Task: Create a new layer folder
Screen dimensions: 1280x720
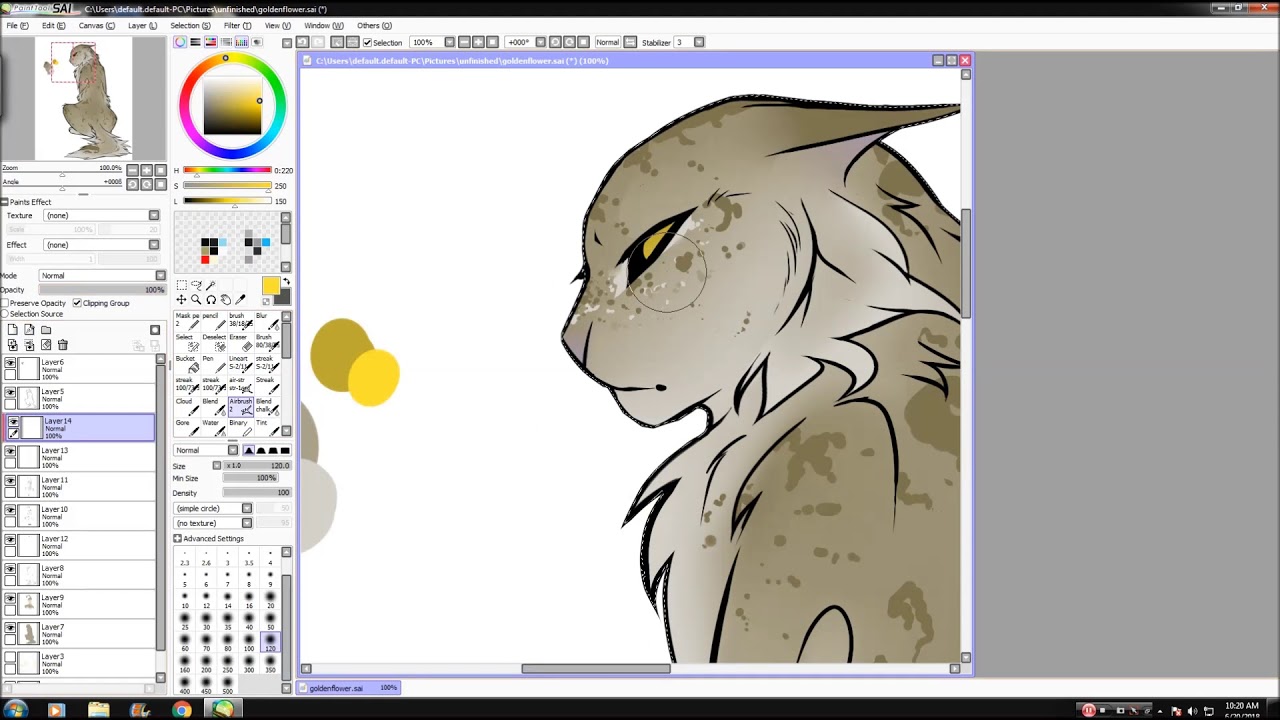Action: coord(46,330)
